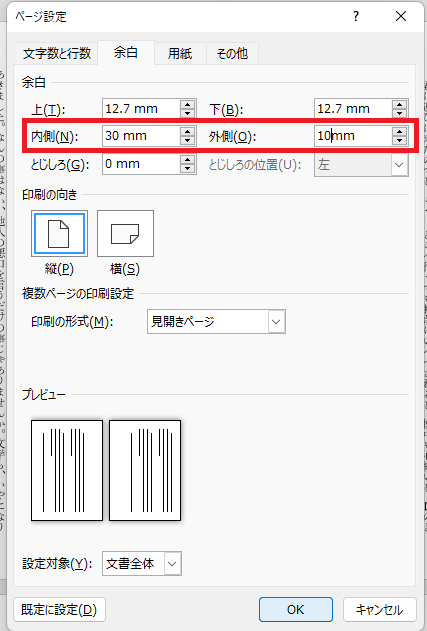Decrease the 内側(N) margin with down arrow

[x=188, y=140]
